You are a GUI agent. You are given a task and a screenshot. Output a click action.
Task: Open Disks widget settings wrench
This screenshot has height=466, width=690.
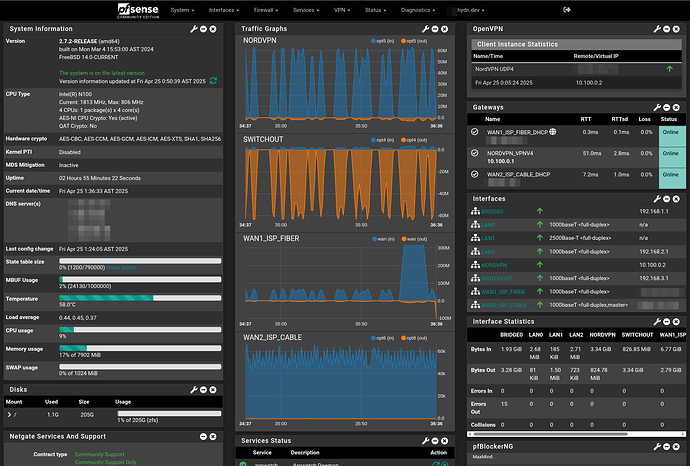tap(194, 390)
